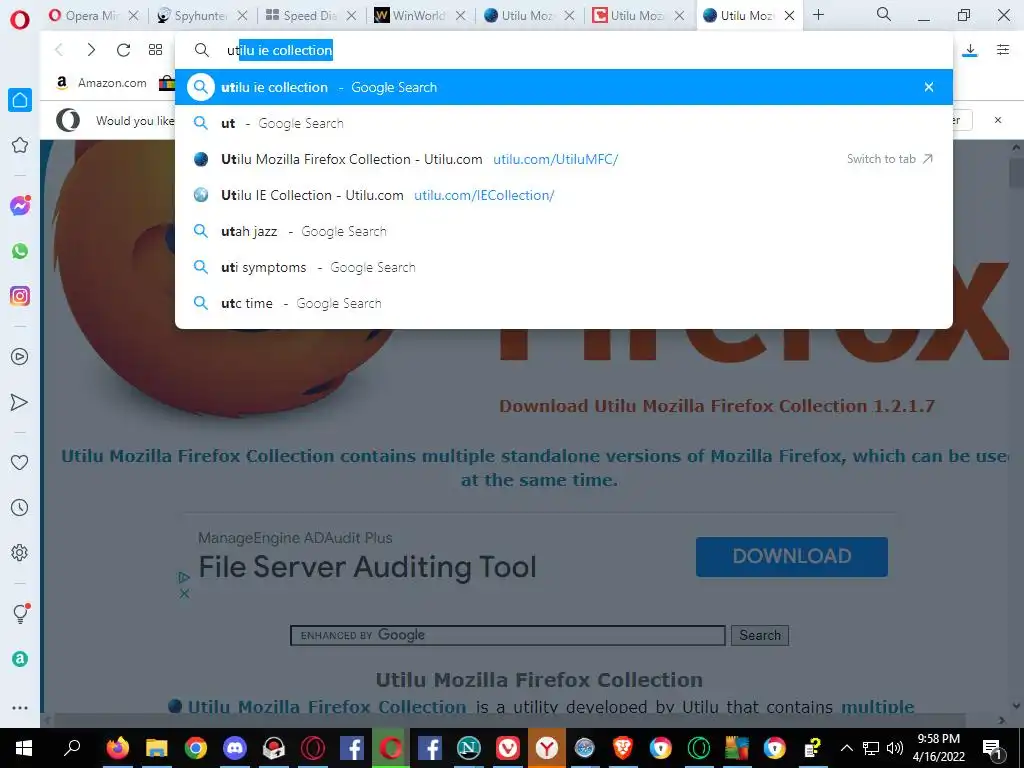This screenshot has height=768, width=1024.
Task: Open the green 'a' extension in sidebar
Action: 20,659
